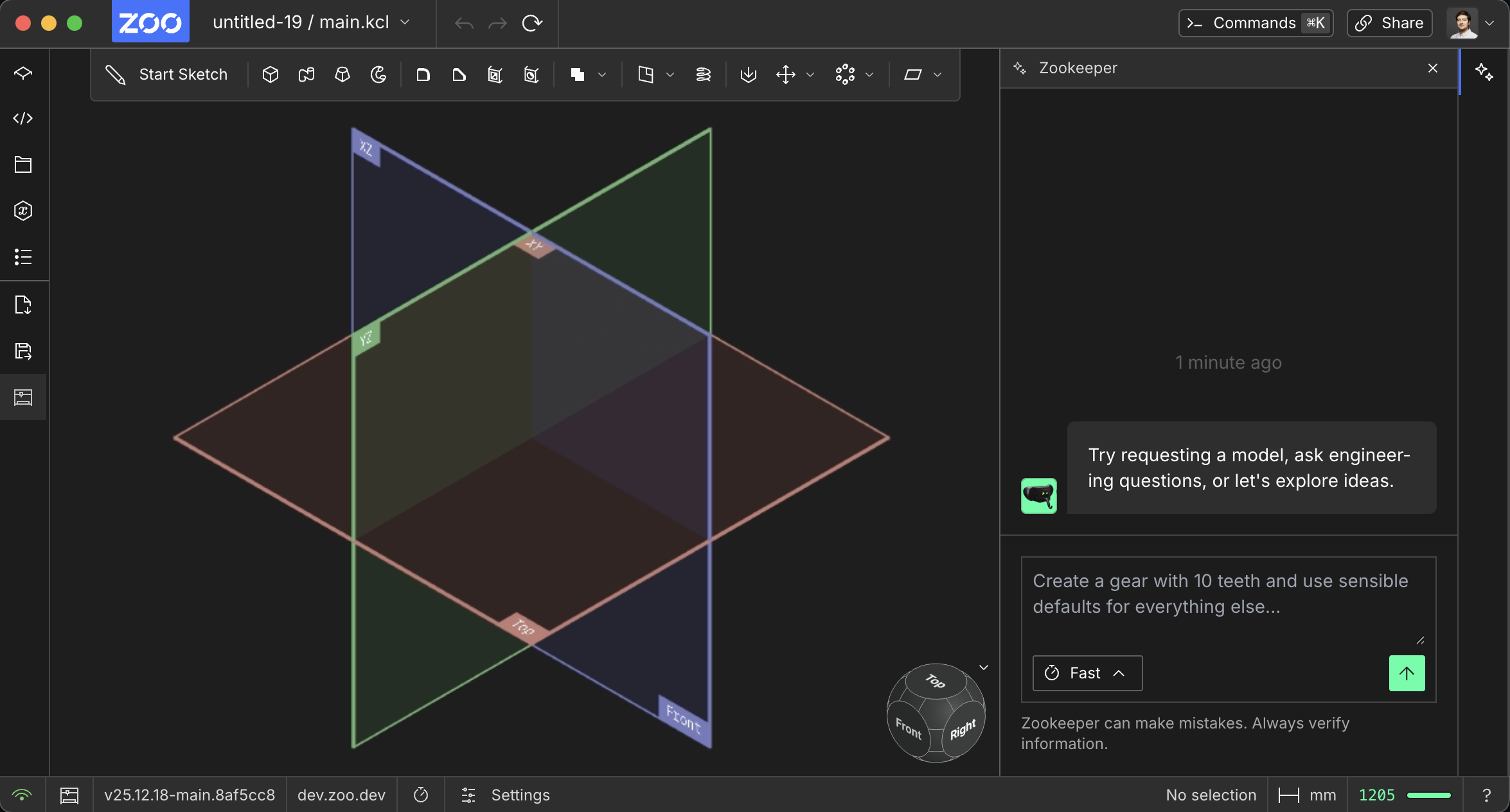Click the Extrude tool icon
This screenshot has height=812, width=1510.
tap(271, 75)
